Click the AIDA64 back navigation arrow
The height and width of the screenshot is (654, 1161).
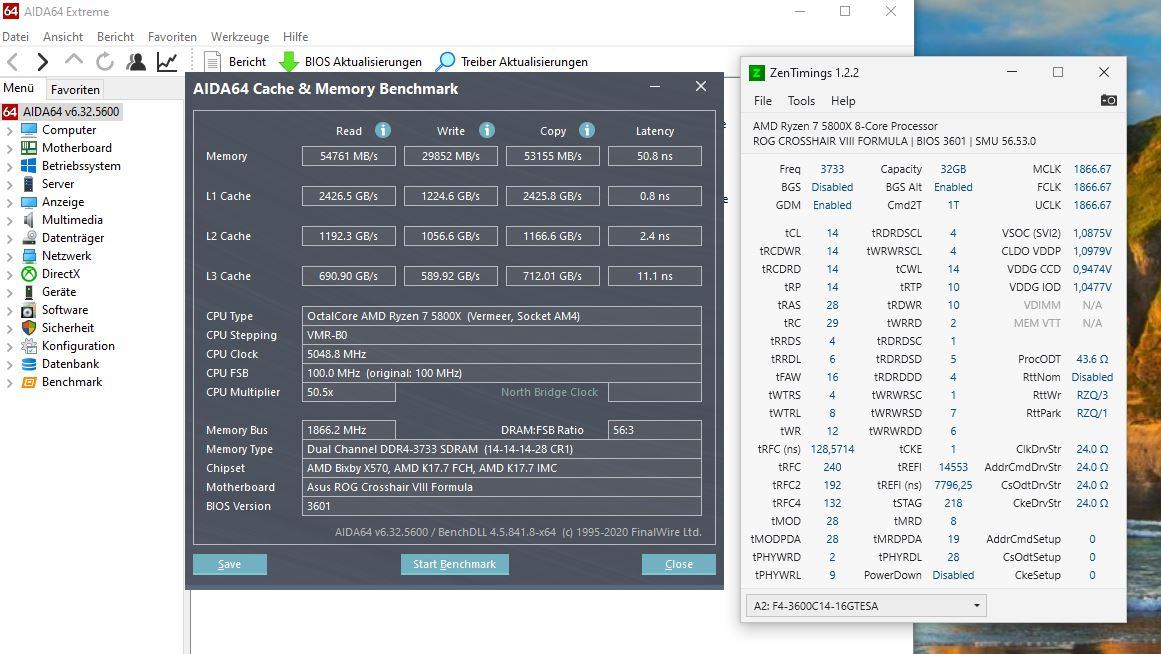click(x=13, y=61)
